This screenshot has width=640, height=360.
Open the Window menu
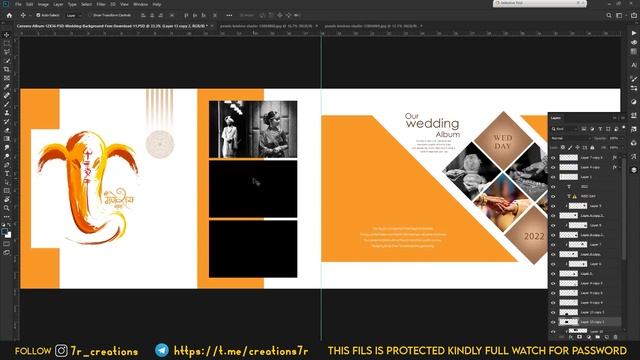tap(140, 4)
